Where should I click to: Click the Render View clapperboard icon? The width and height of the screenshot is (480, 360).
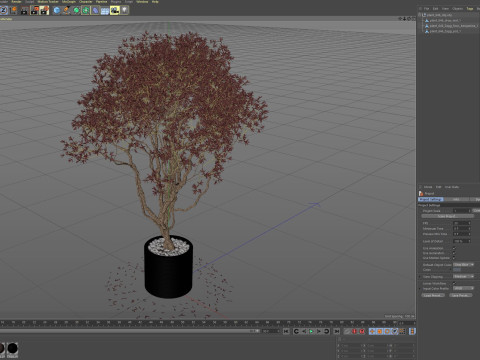[24, 10]
